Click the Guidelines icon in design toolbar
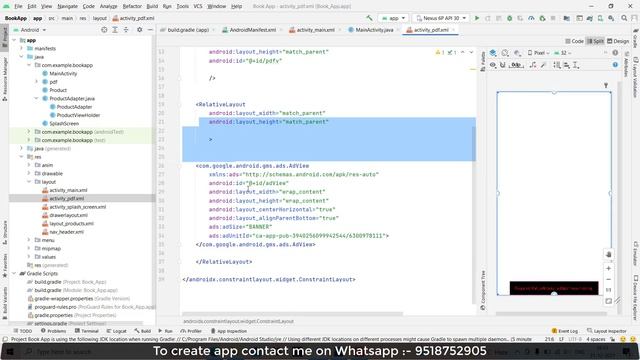 click(x=576, y=65)
